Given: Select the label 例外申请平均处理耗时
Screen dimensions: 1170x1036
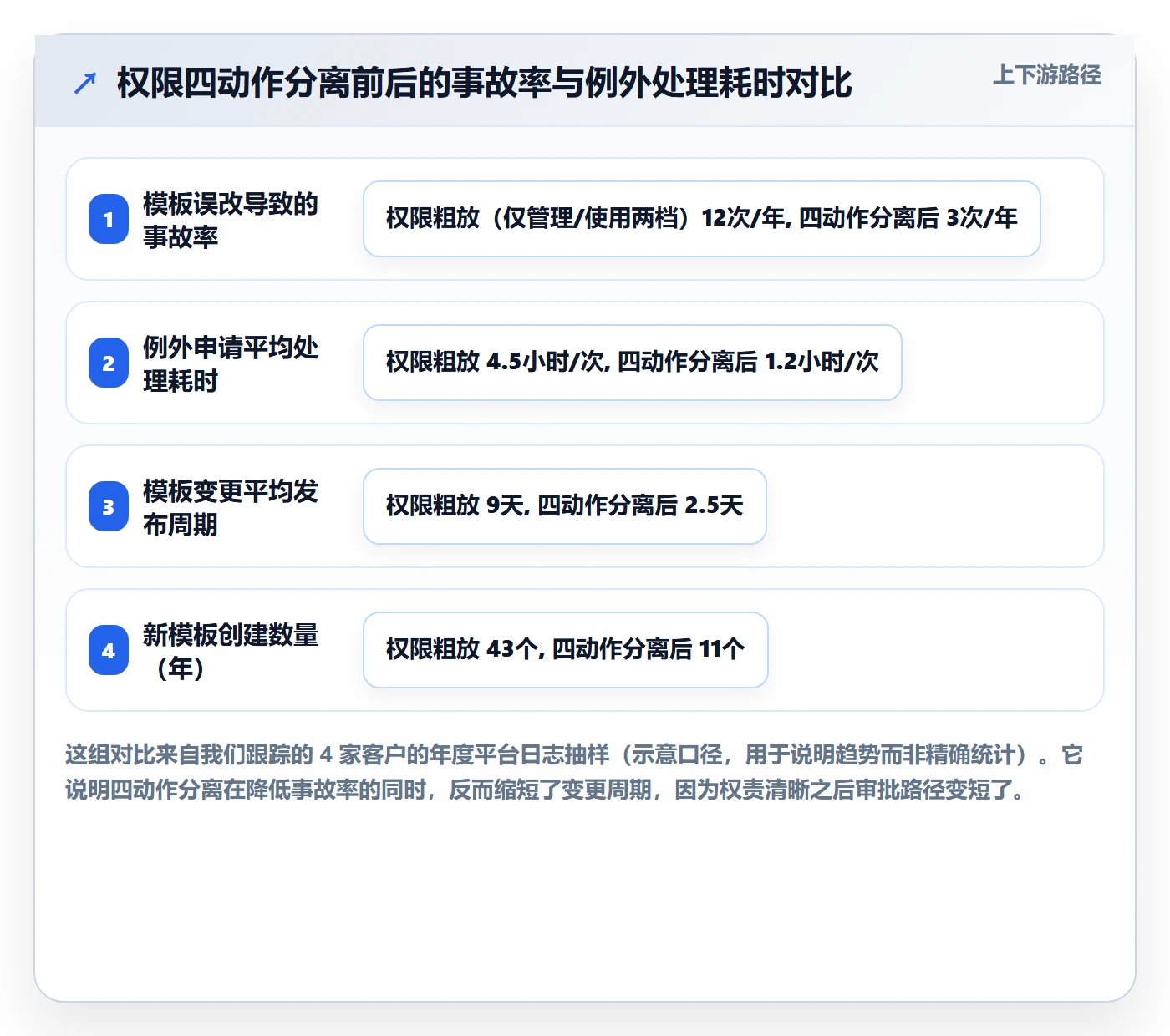Looking at the screenshot, I should click(x=231, y=363).
